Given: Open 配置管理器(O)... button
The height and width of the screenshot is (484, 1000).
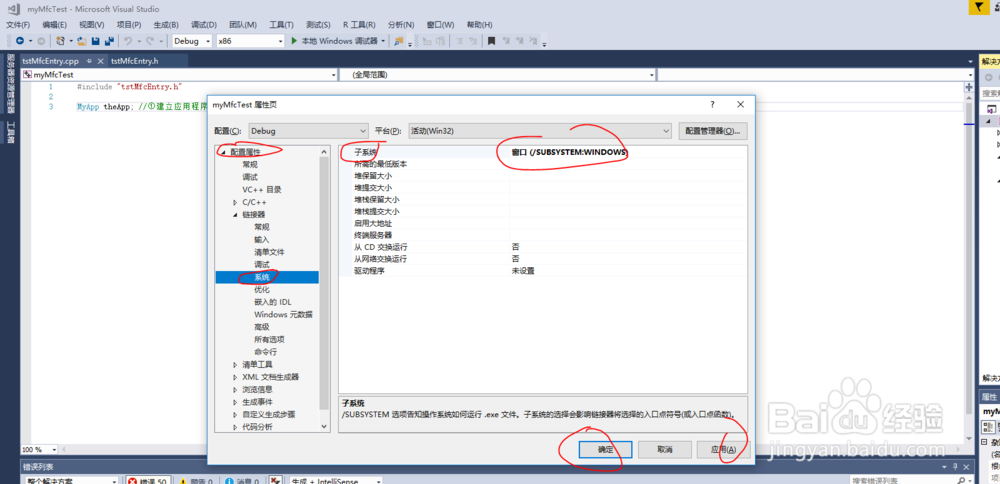Looking at the screenshot, I should [712, 131].
